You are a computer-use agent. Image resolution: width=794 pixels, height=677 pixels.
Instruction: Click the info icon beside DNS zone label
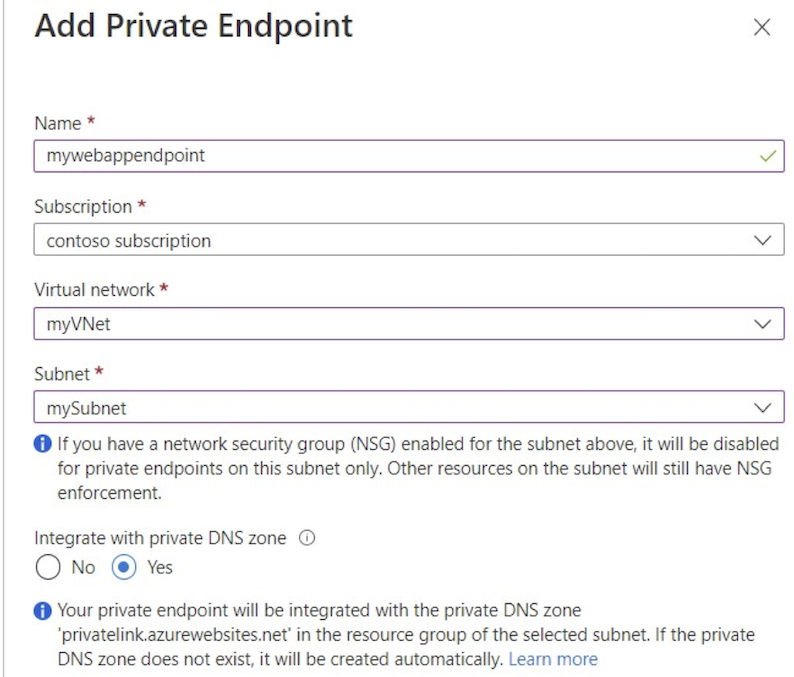(307, 537)
